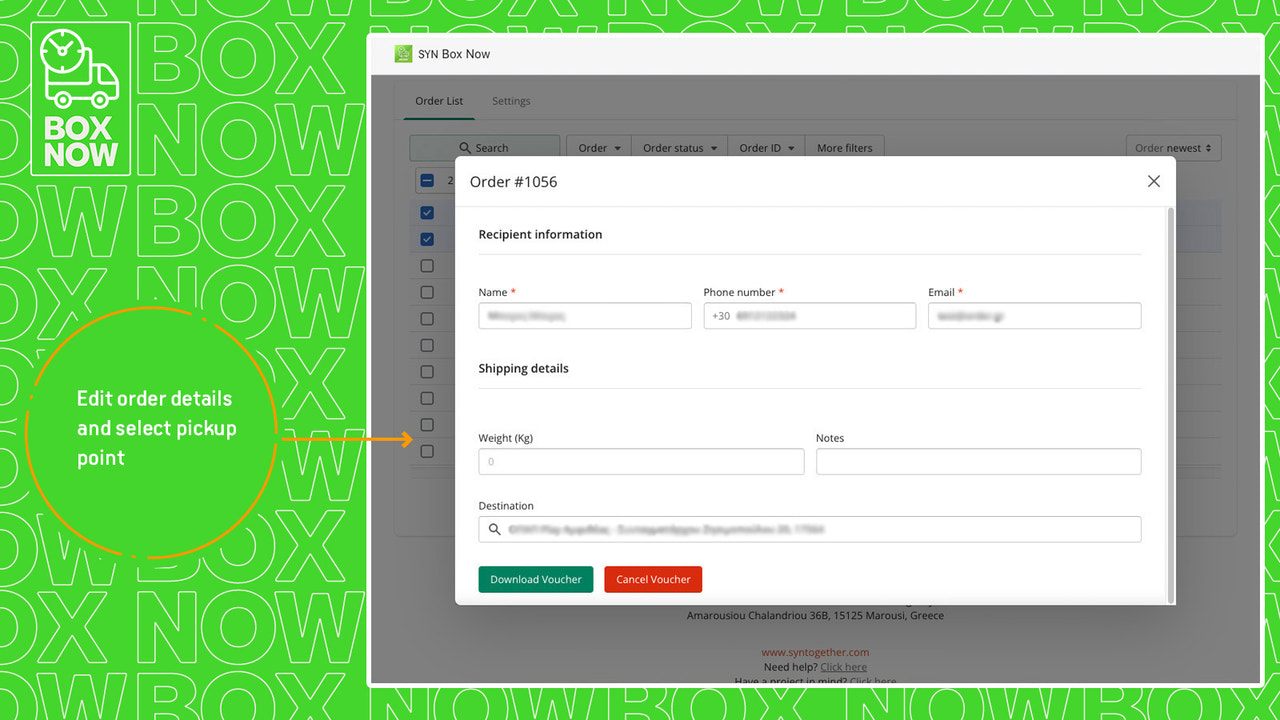This screenshot has width=1280, height=720.
Task: Open the Order dropdown
Action: click(x=598, y=147)
